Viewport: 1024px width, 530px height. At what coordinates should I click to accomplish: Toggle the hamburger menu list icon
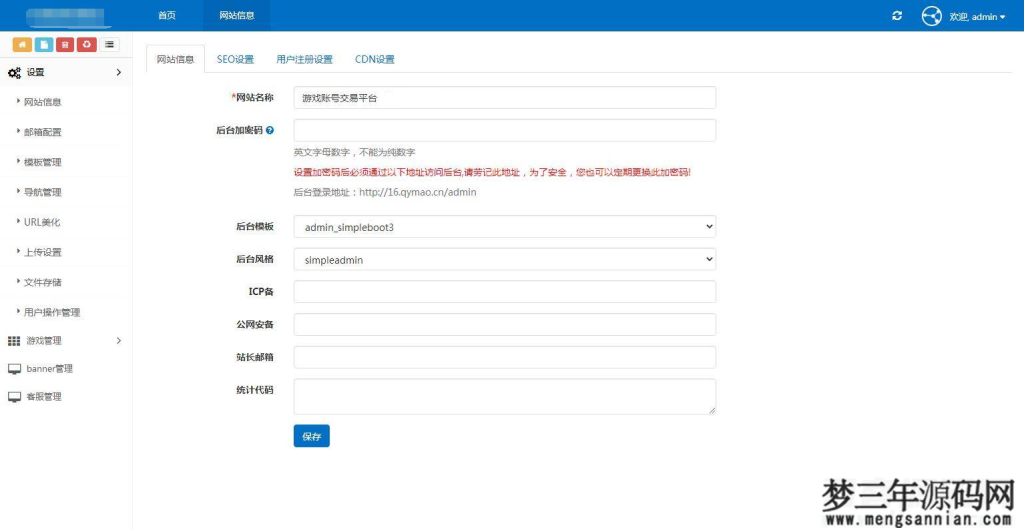tap(109, 44)
